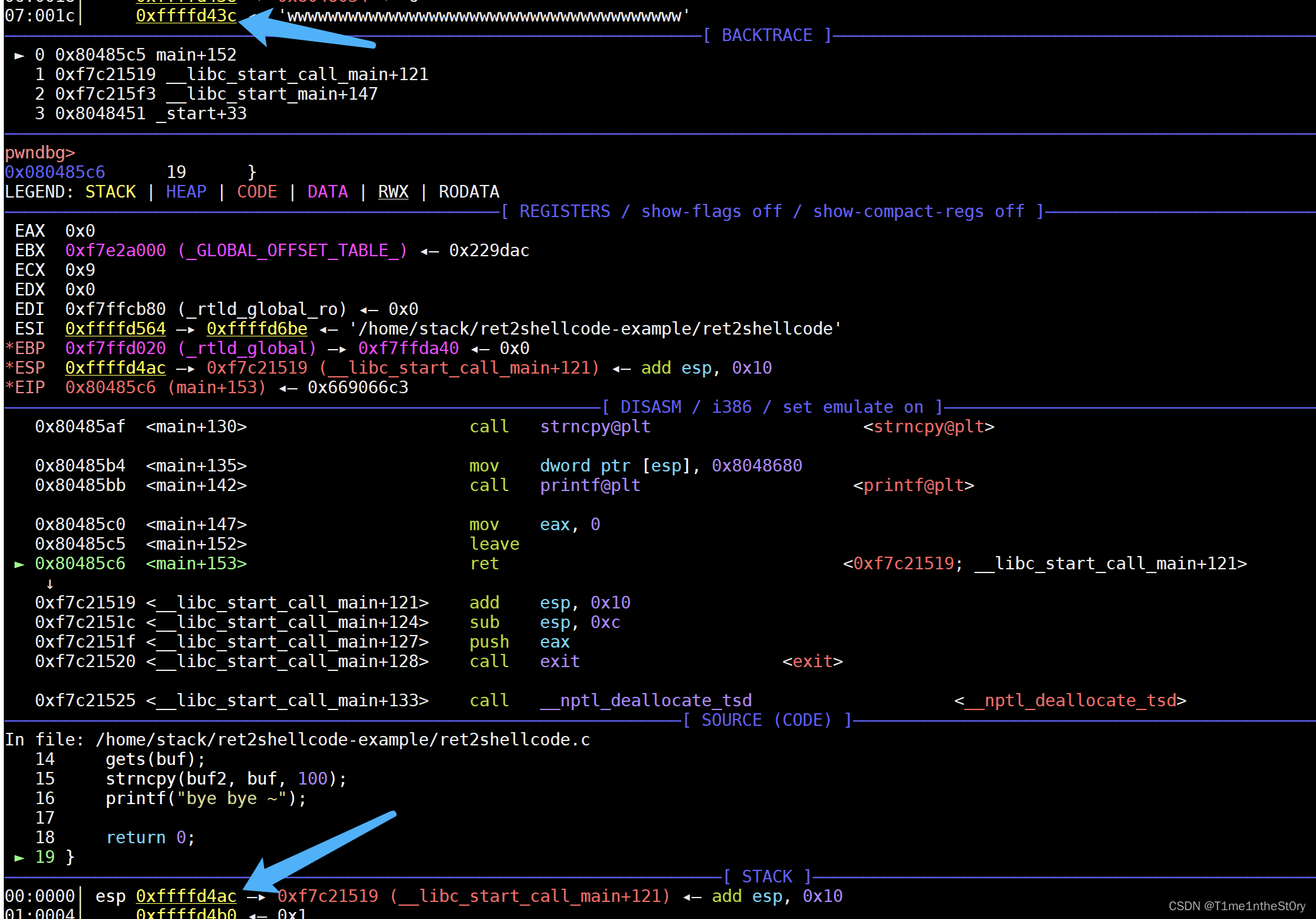Click the STACK panel header
Screen dimensions: 1316x919
click(766, 876)
